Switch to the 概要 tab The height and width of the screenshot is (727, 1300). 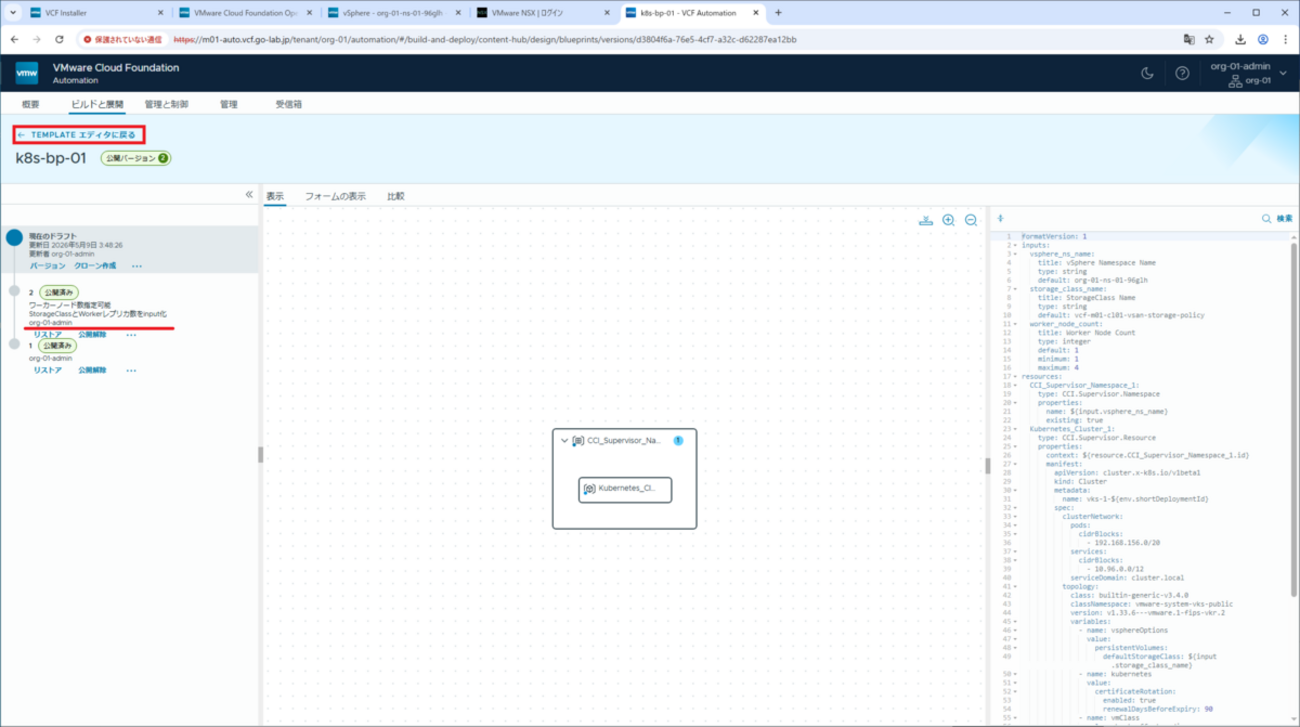point(30,104)
